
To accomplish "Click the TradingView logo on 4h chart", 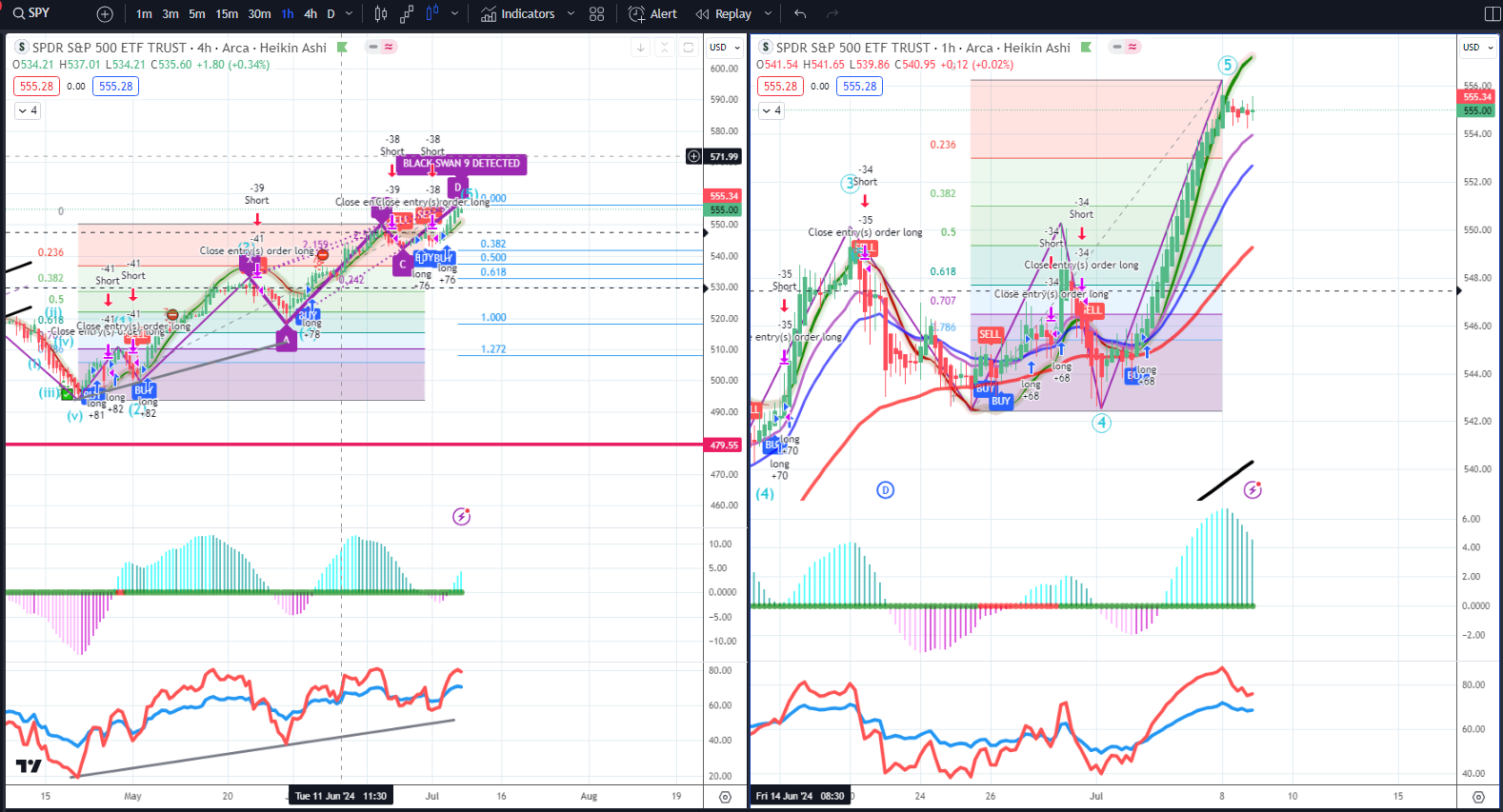I will point(29,766).
